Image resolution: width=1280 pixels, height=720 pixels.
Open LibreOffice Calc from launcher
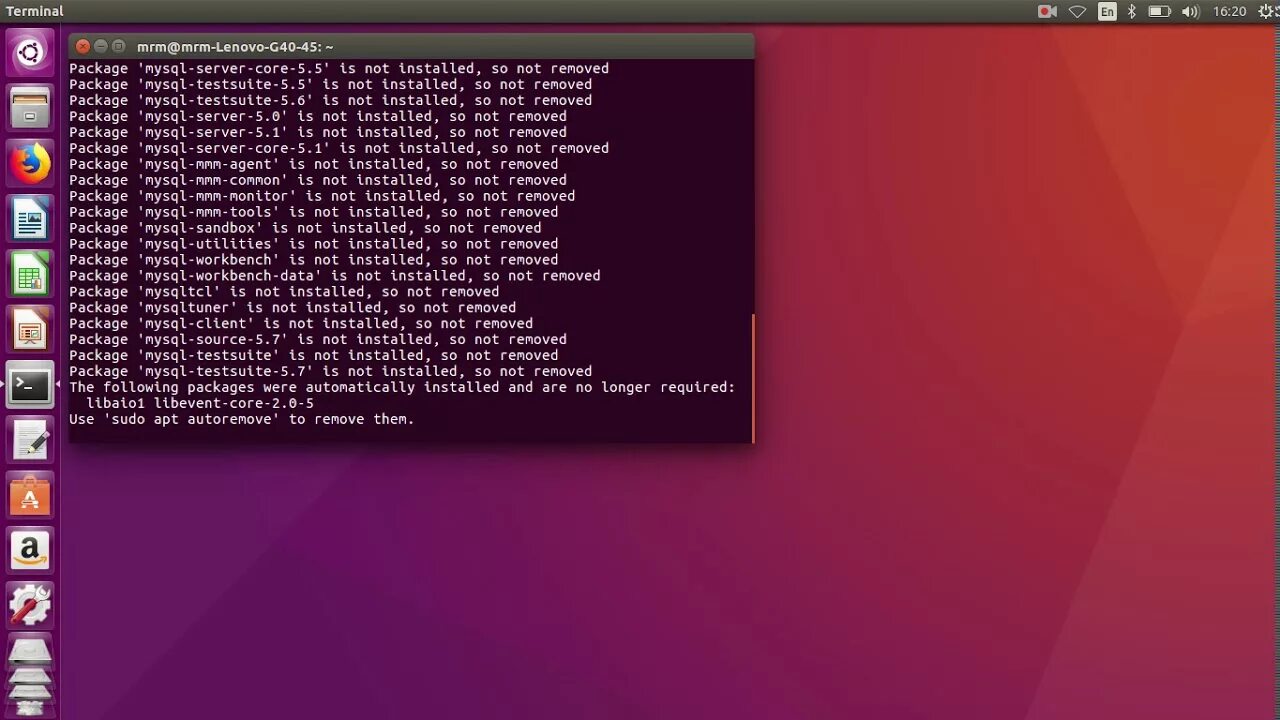tap(30, 274)
